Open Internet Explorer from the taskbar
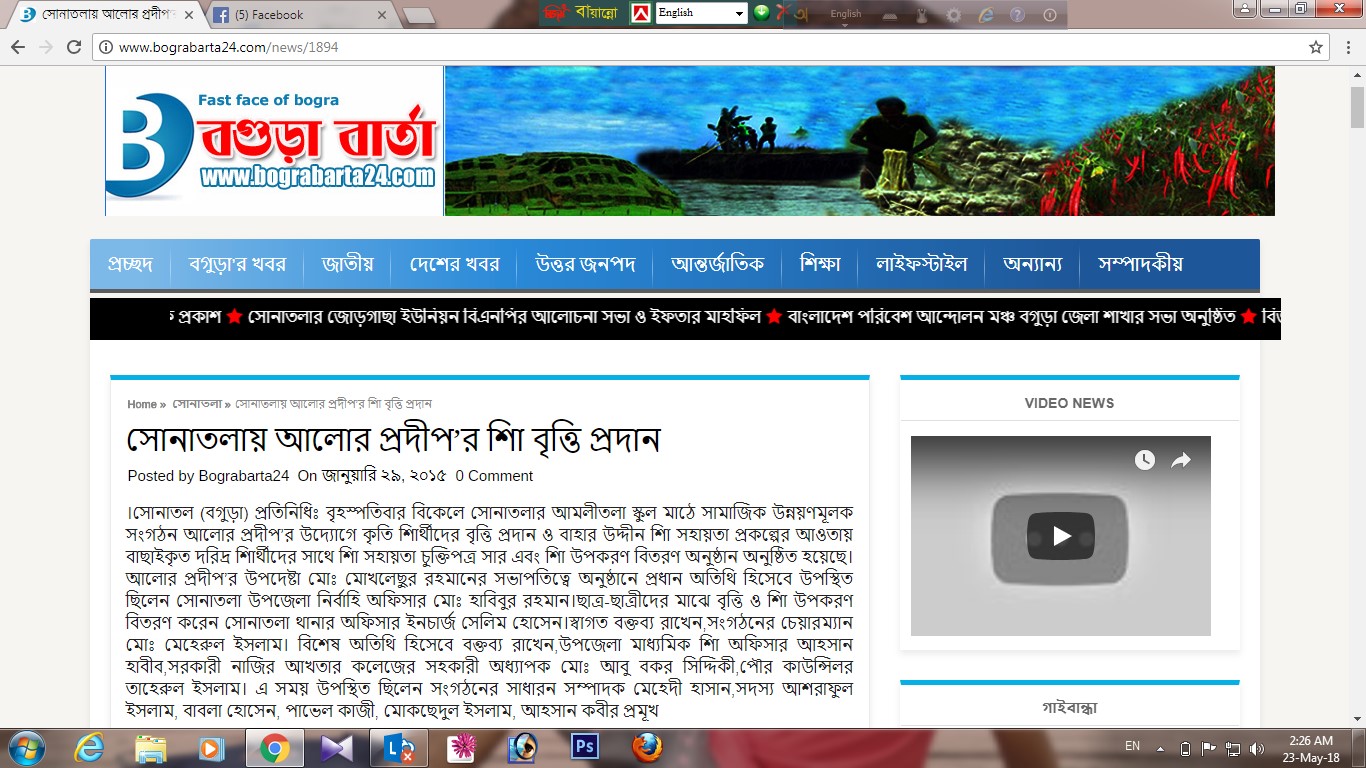Image resolution: width=1366 pixels, height=768 pixels. coord(88,748)
